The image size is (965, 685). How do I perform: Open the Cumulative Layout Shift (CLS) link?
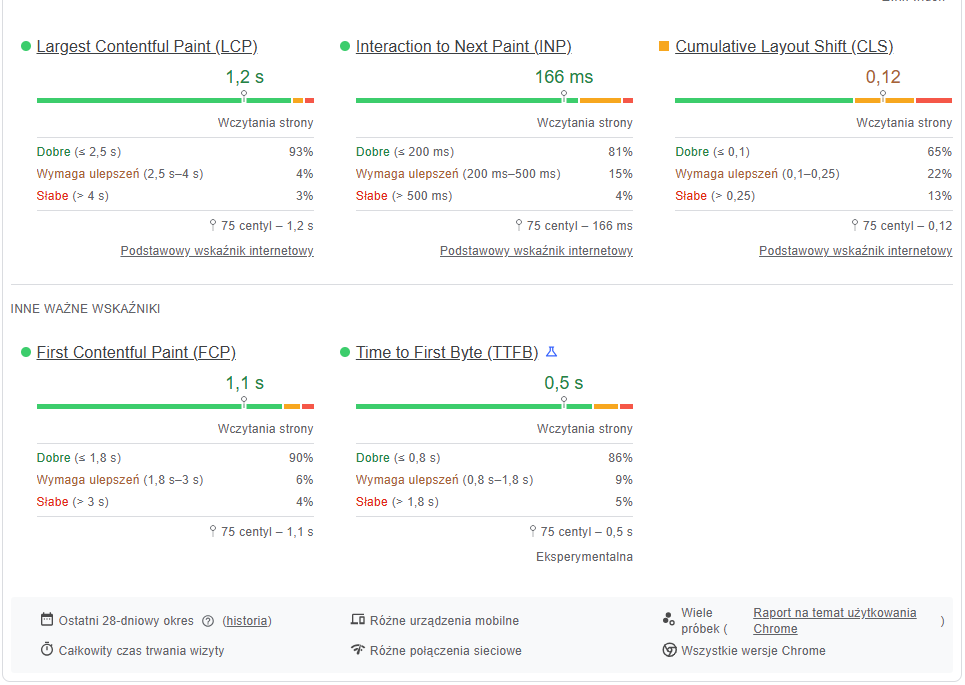pyautogui.click(x=784, y=47)
